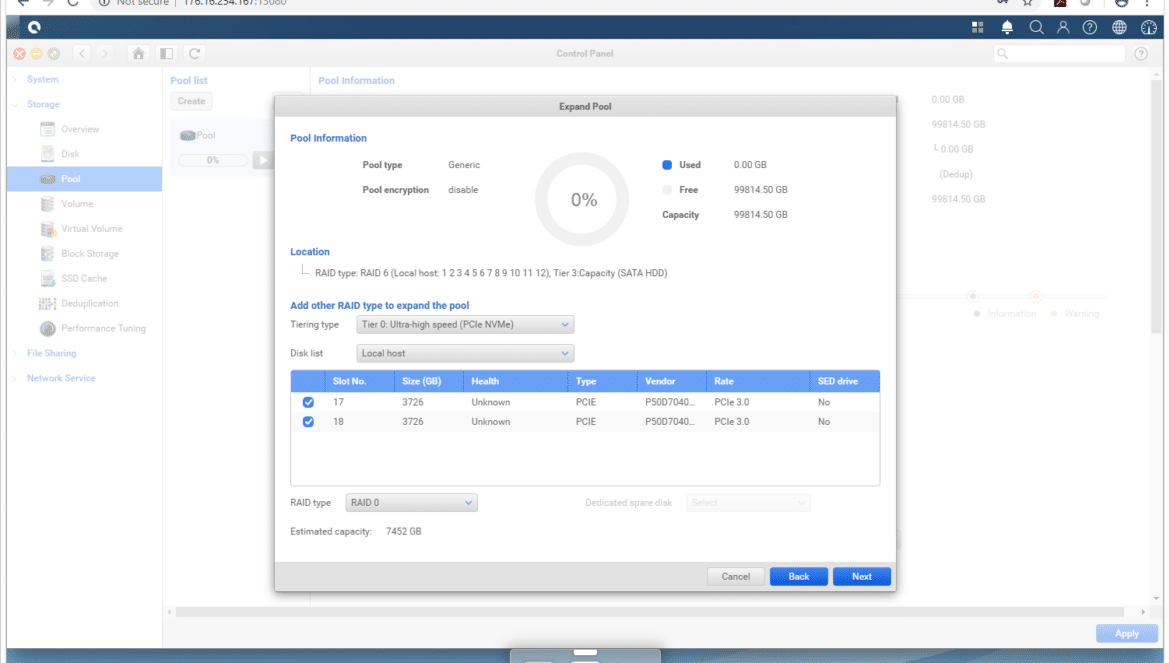
Task: Sort by Health column header
Action: click(x=516, y=381)
